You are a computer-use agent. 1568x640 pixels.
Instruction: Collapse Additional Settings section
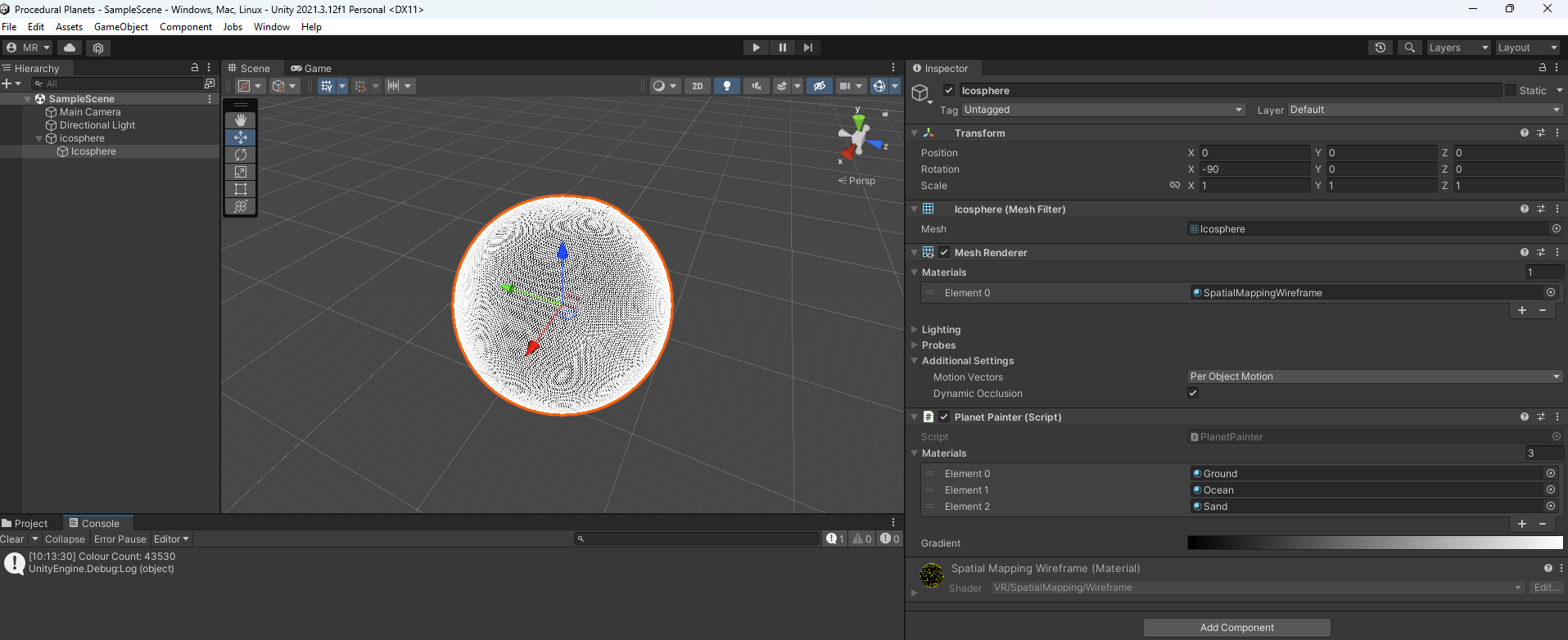(x=915, y=361)
